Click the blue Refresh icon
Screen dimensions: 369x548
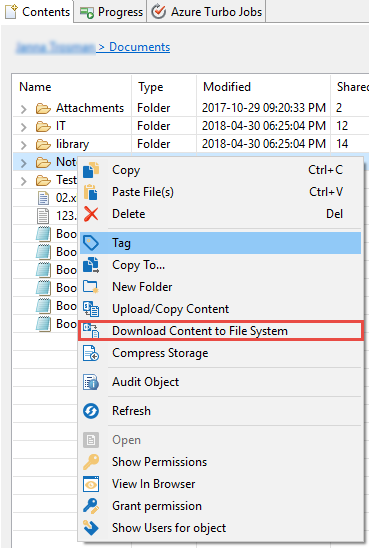coord(91,411)
